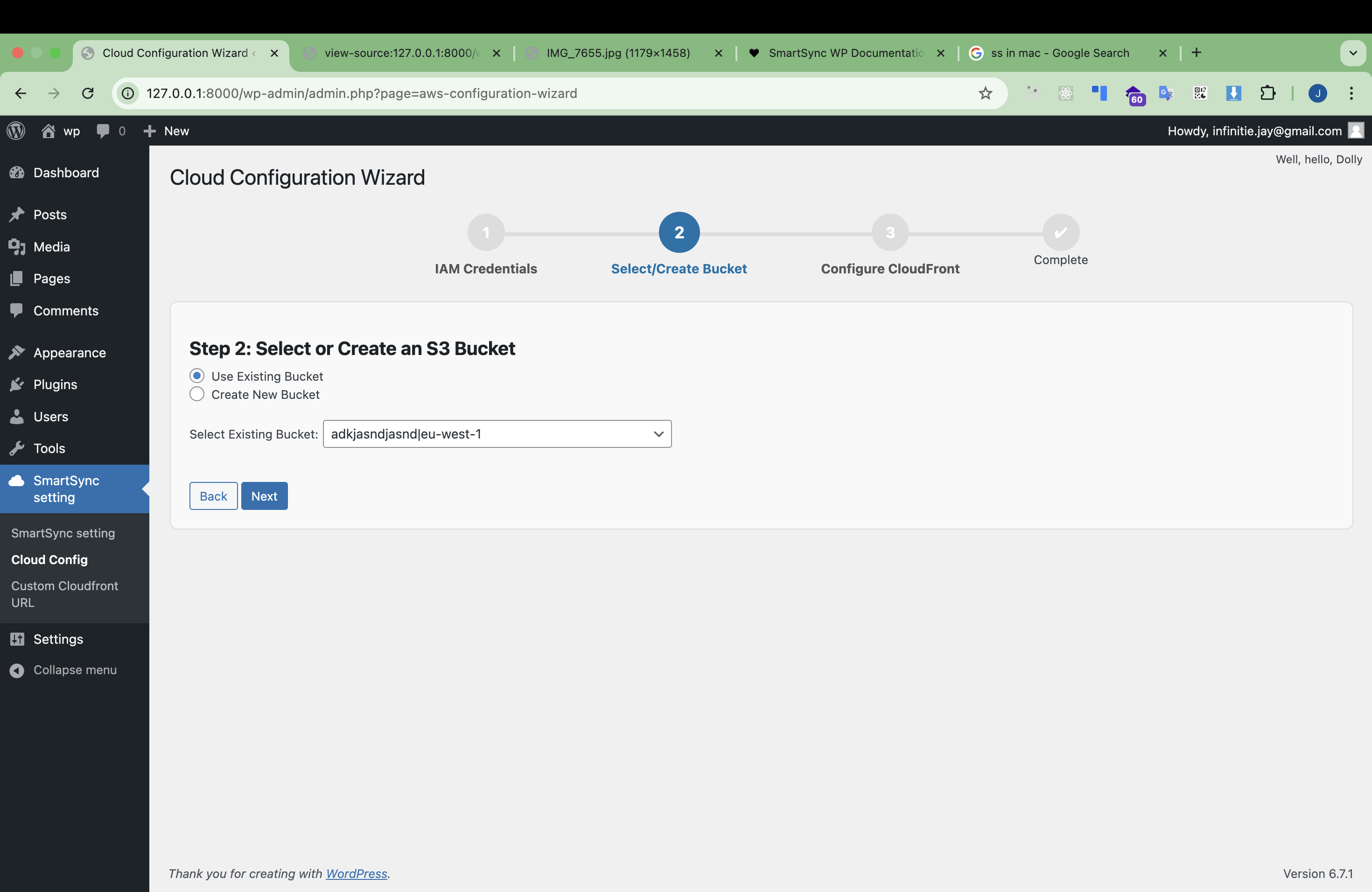Select the Create New Bucket option

click(196, 394)
